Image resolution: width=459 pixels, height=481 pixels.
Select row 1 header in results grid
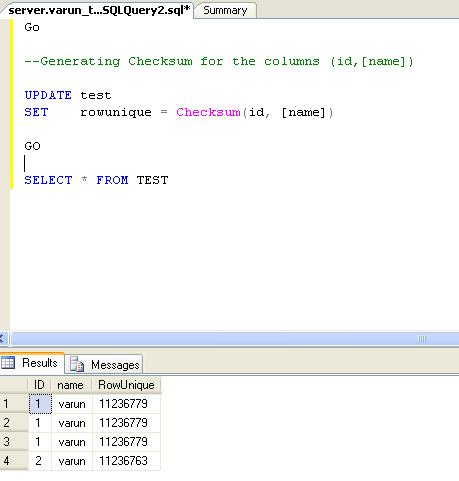click(14, 404)
